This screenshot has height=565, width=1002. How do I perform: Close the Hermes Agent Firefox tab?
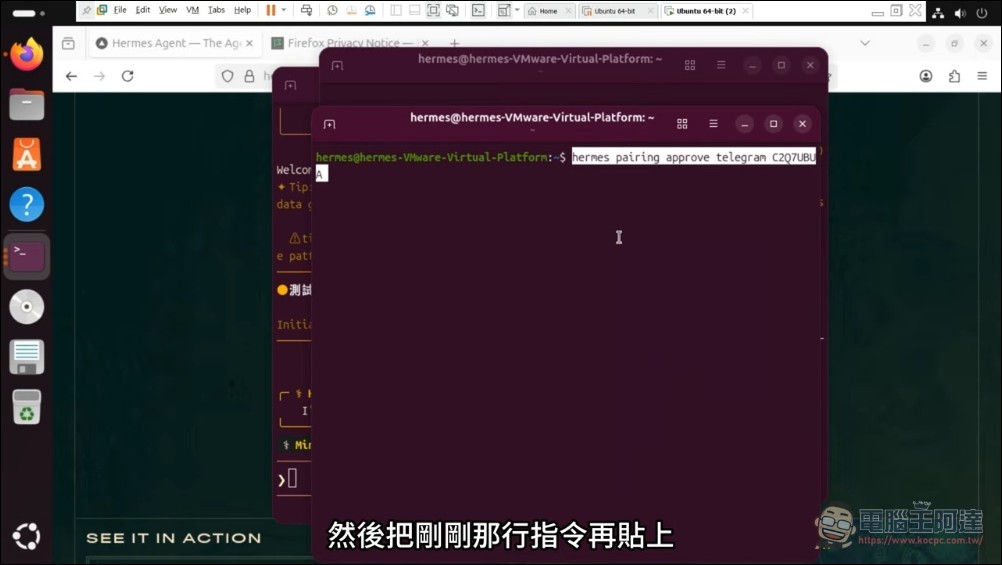(249, 43)
